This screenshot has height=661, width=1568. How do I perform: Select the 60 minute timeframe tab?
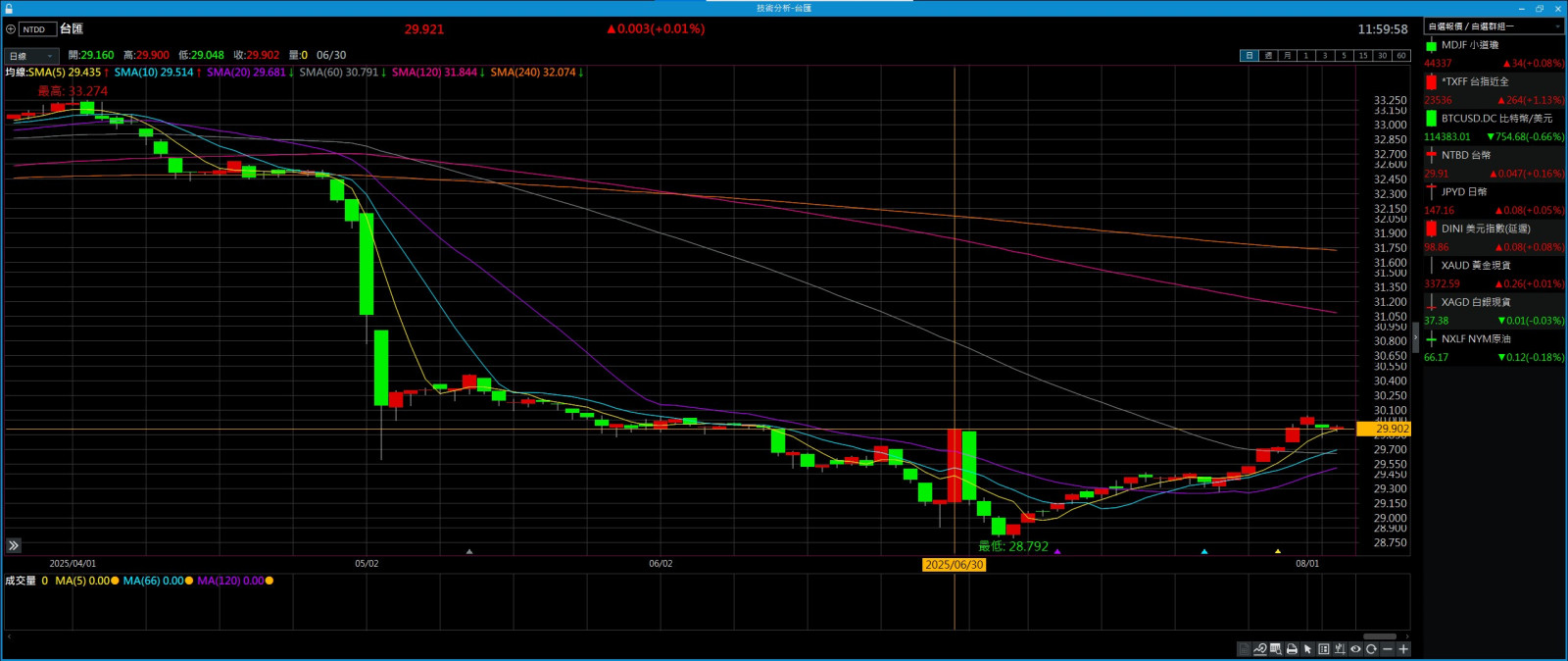coord(1401,56)
